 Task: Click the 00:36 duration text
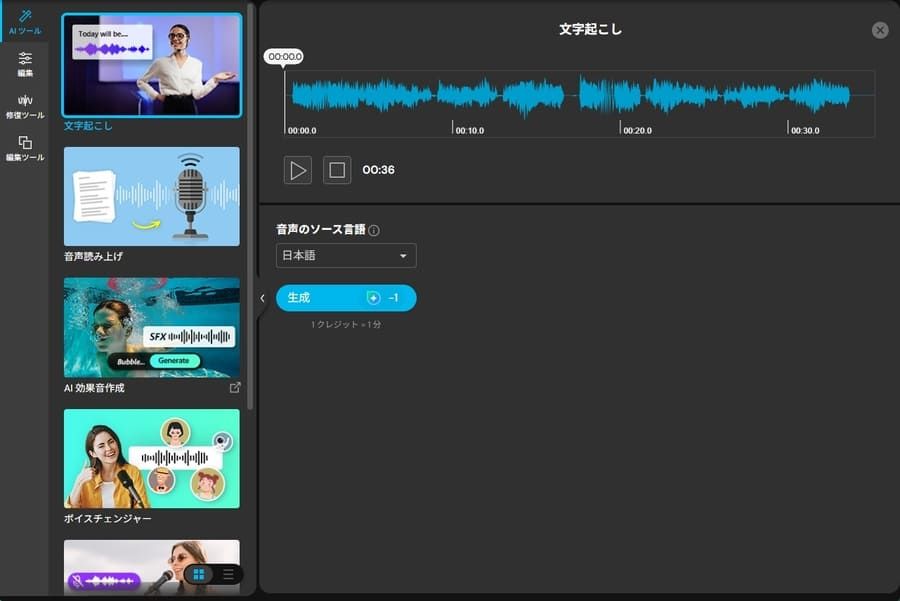click(x=378, y=170)
